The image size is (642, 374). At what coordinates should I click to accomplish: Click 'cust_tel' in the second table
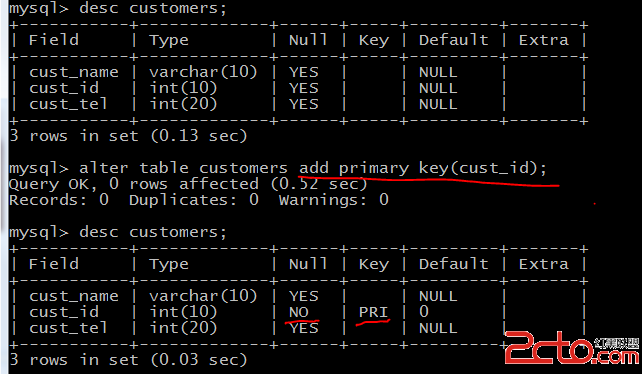click(68, 328)
